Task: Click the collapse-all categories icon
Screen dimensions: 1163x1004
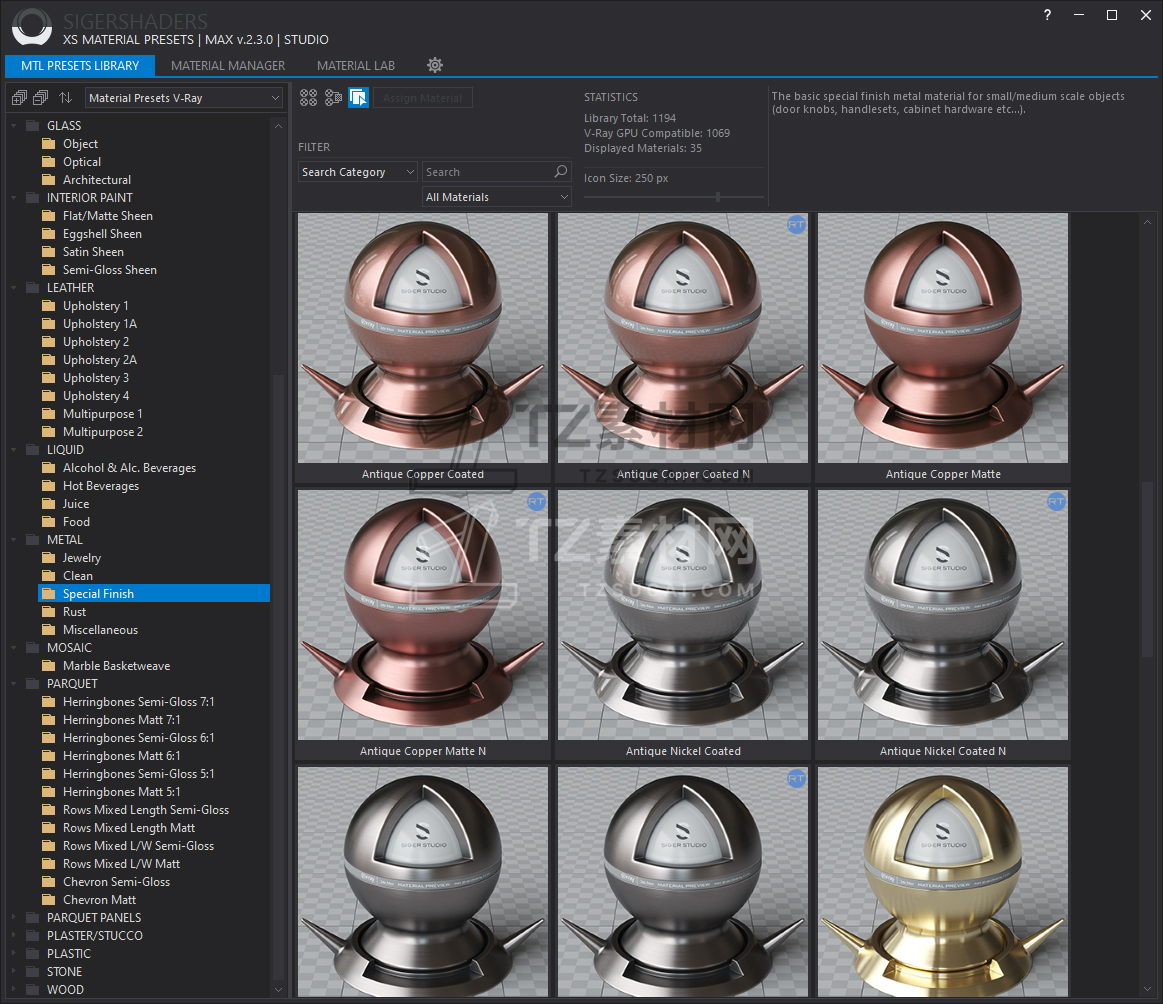Action: point(41,98)
